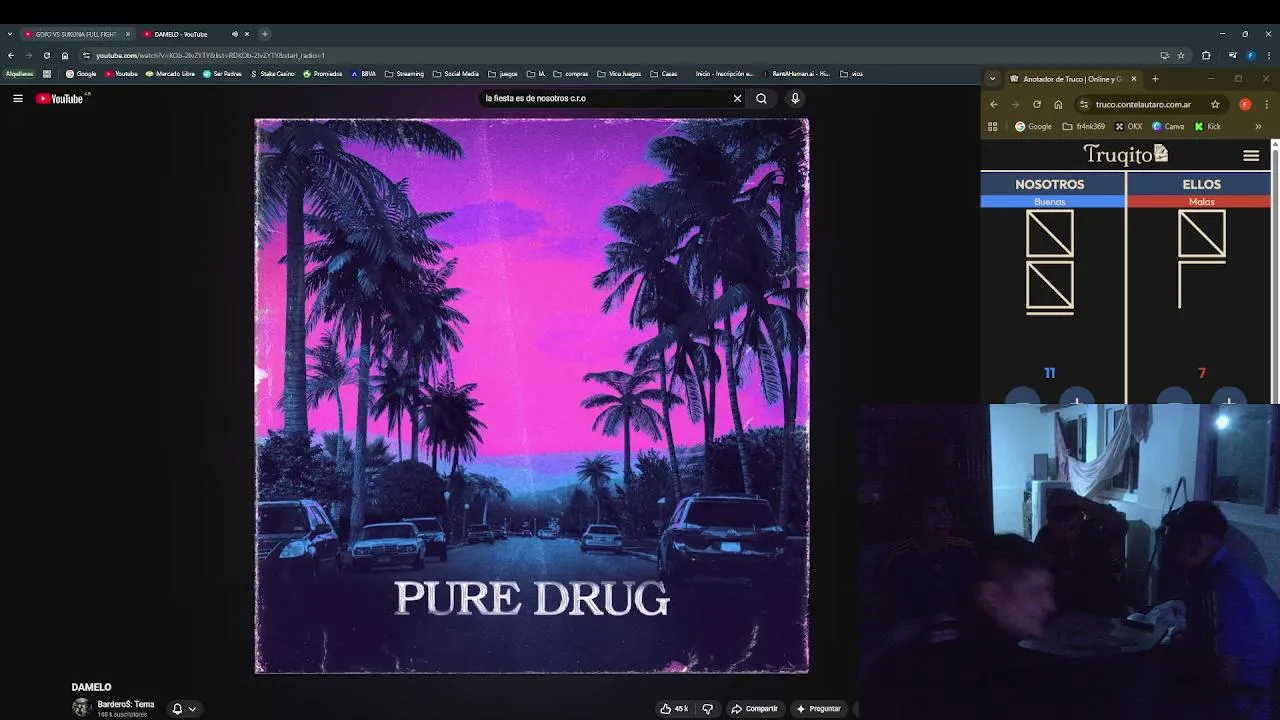This screenshot has width=1280, height=720.
Task: Open extensions puzzle icon in main Chrome
Action: point(1206,55)
